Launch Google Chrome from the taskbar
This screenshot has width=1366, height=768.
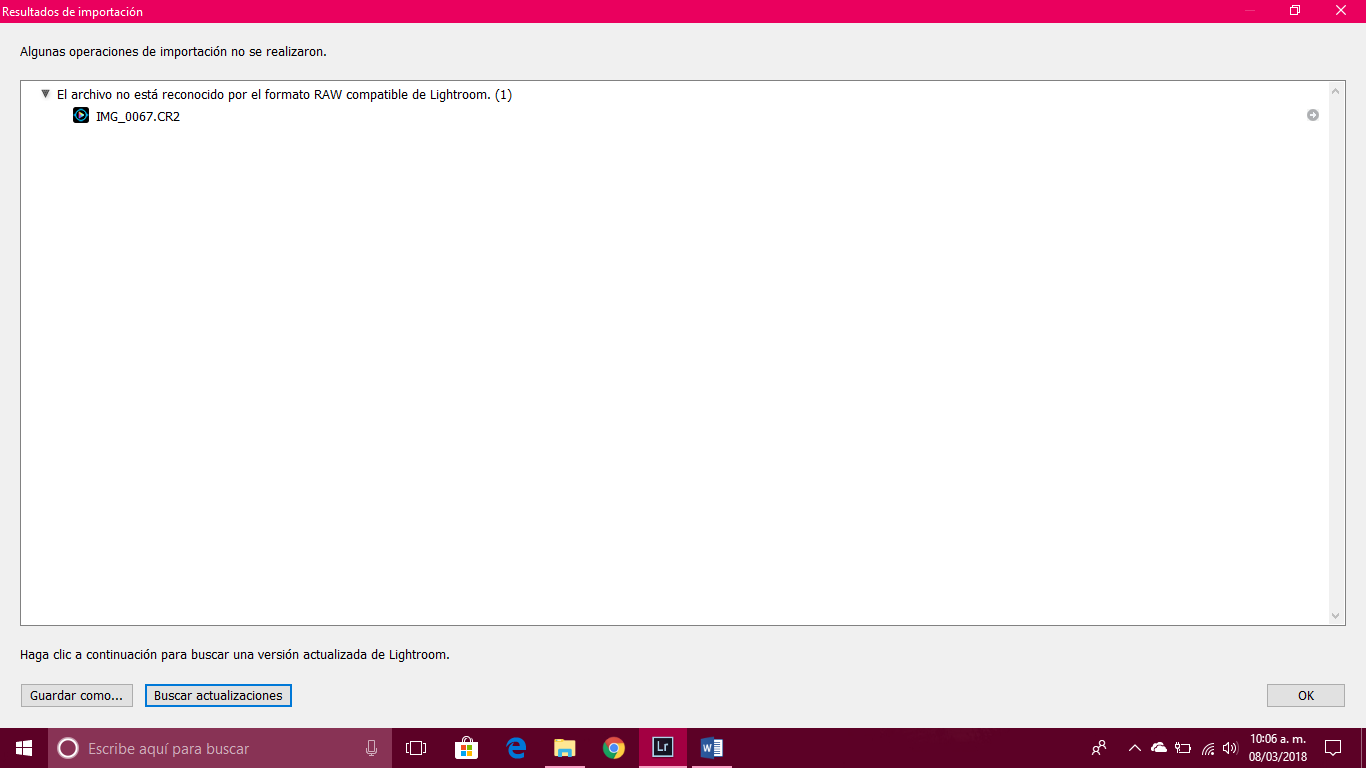click(614, 748)
